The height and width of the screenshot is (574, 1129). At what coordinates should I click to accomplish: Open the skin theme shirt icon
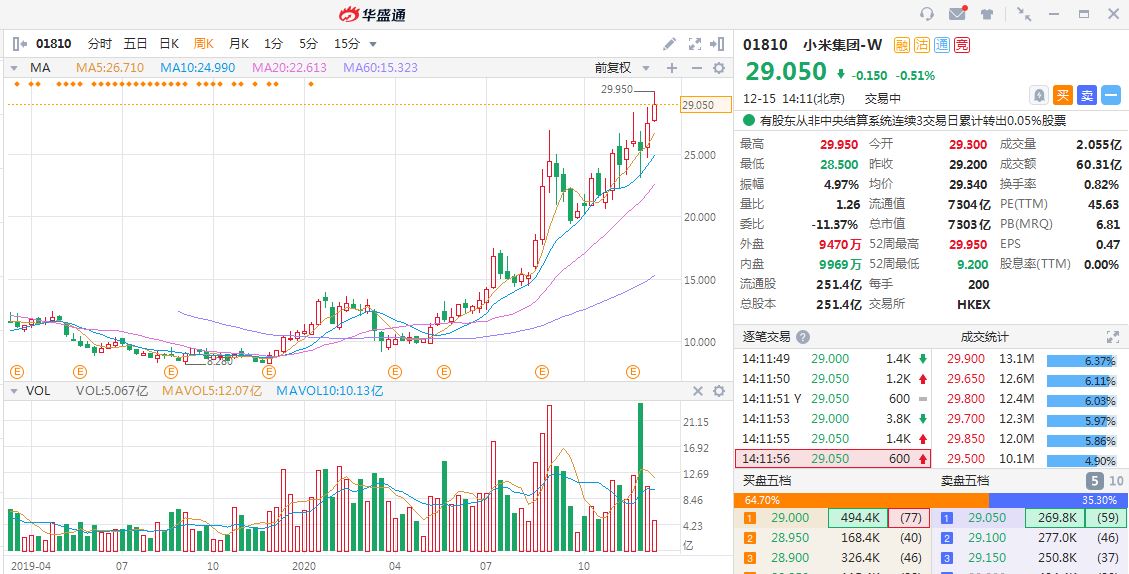(987, 14)
